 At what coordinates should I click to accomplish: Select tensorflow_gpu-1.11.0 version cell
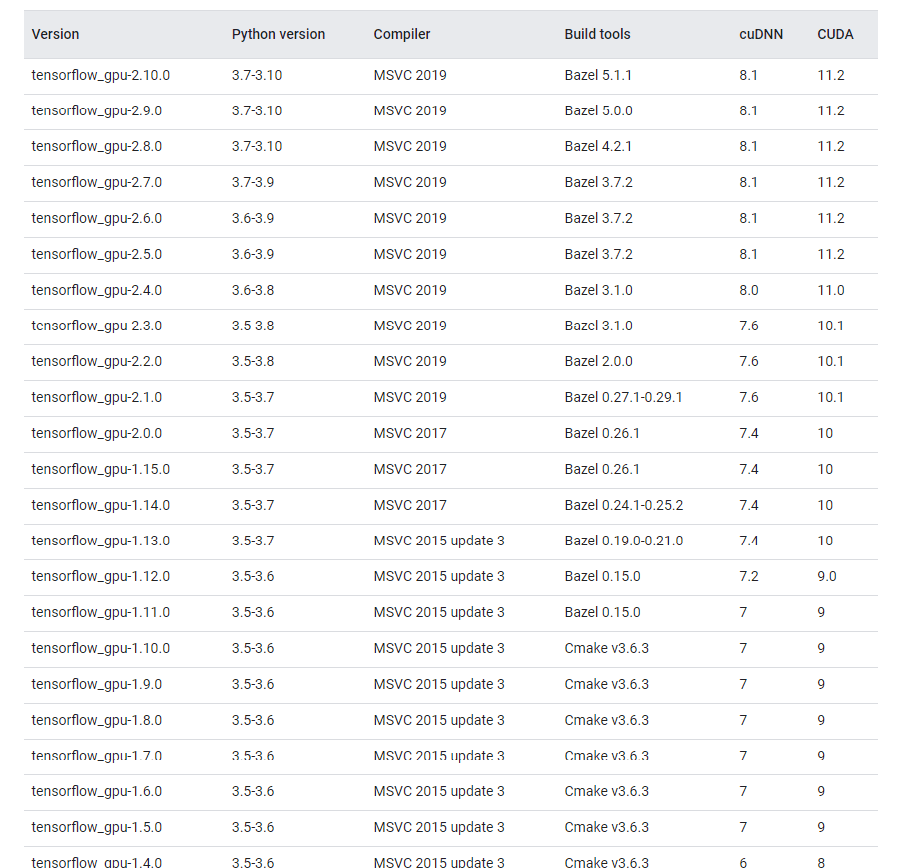[x=101, y=613]
